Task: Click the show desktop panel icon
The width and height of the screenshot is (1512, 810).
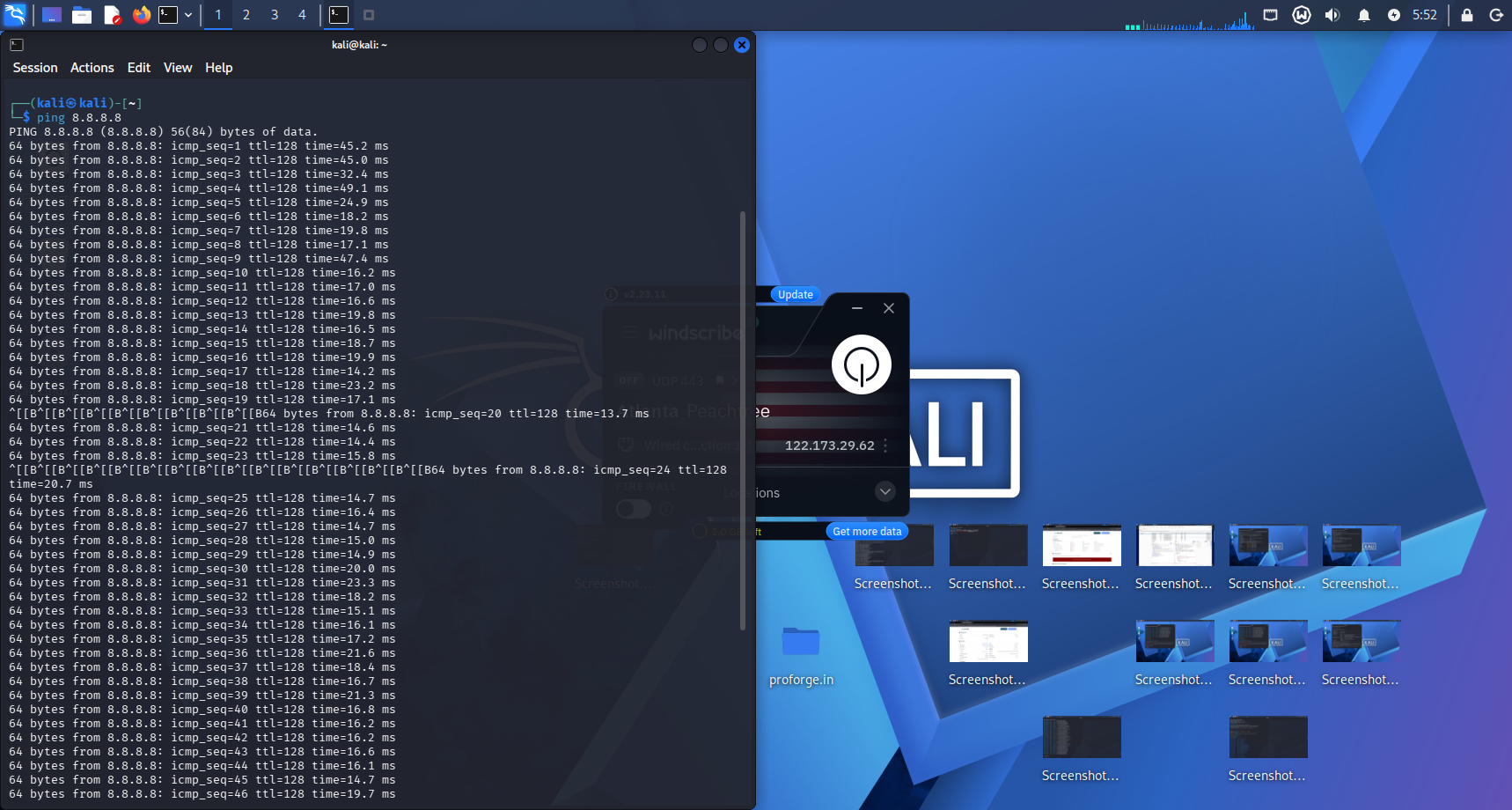Action: coord(52,15)
